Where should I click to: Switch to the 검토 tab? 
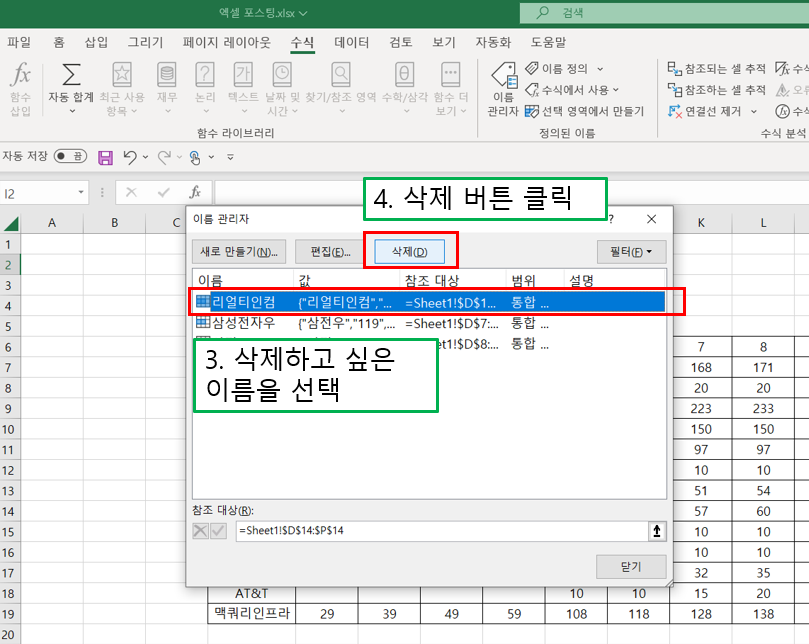pyautogui.click(x=400, y=42)
